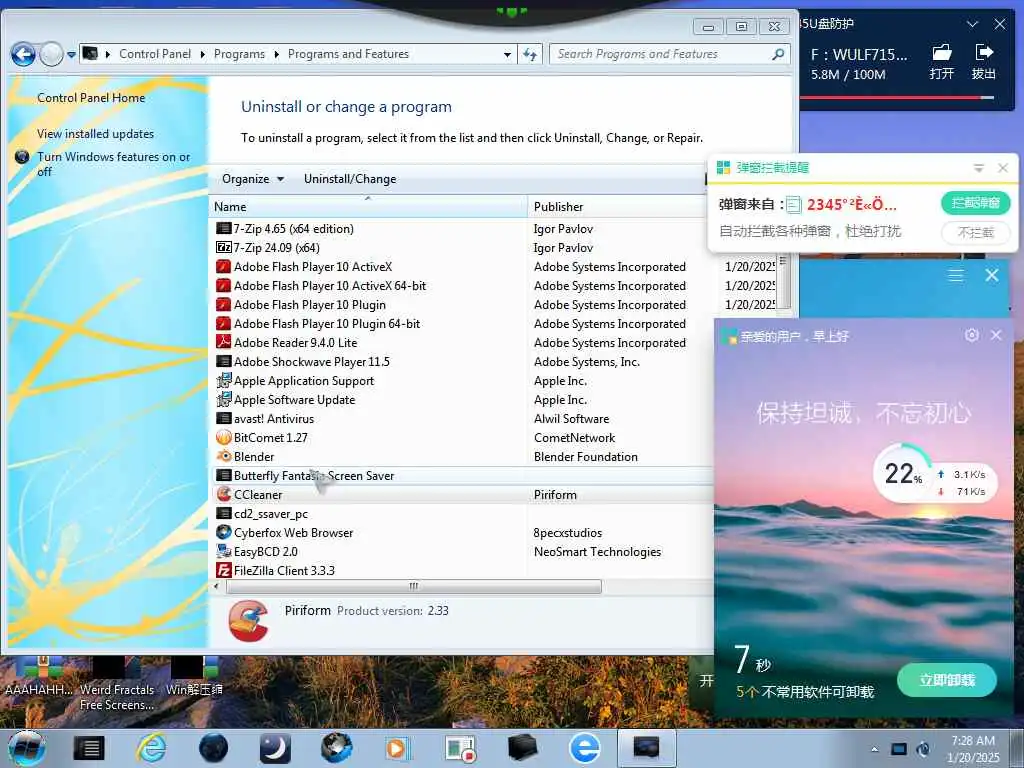The image size is (1024, 768).
Task: Click the Blender program icon
Action: click(223, 456)
